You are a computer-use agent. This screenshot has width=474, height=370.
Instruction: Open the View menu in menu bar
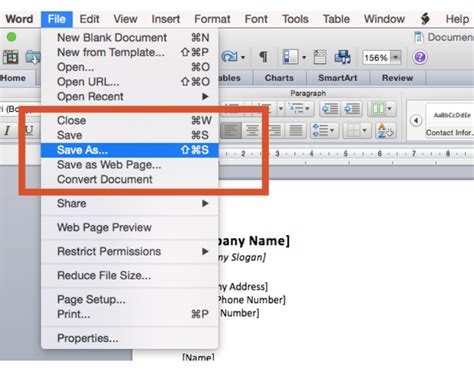point(125,19)
